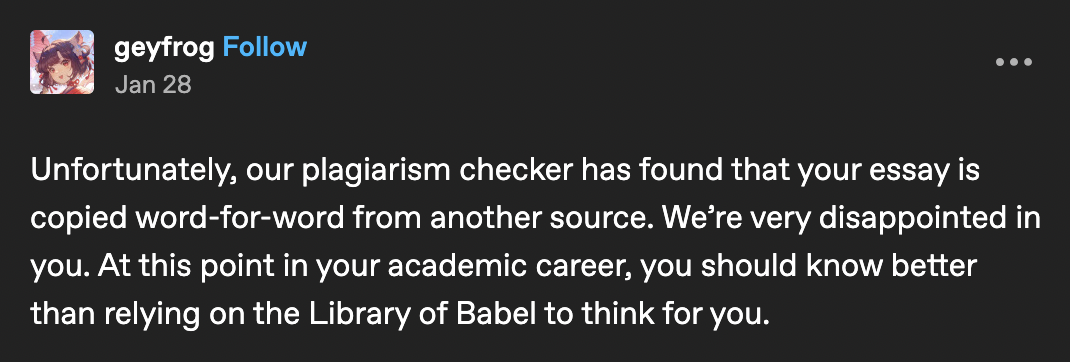1070x362 pixels.
Task: Open the Jan 28 post timestamp
Action: click(x=153, y=84)
